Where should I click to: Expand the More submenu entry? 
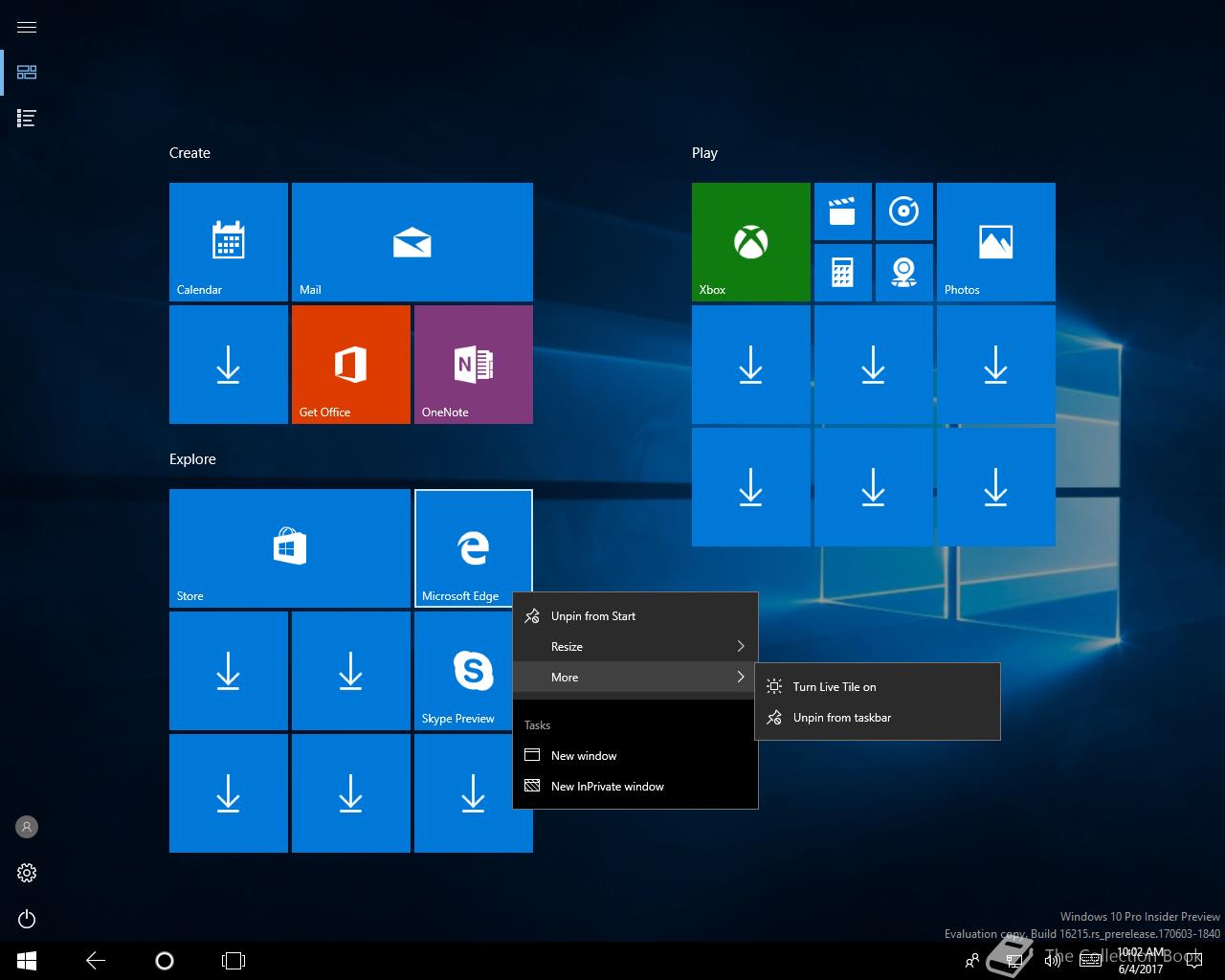(635, 678)
